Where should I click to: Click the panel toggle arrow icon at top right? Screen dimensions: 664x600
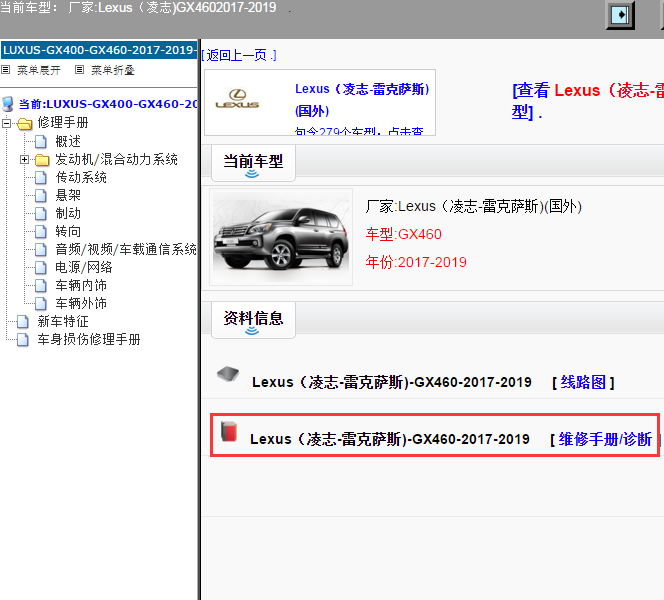(x=620, y=15)
